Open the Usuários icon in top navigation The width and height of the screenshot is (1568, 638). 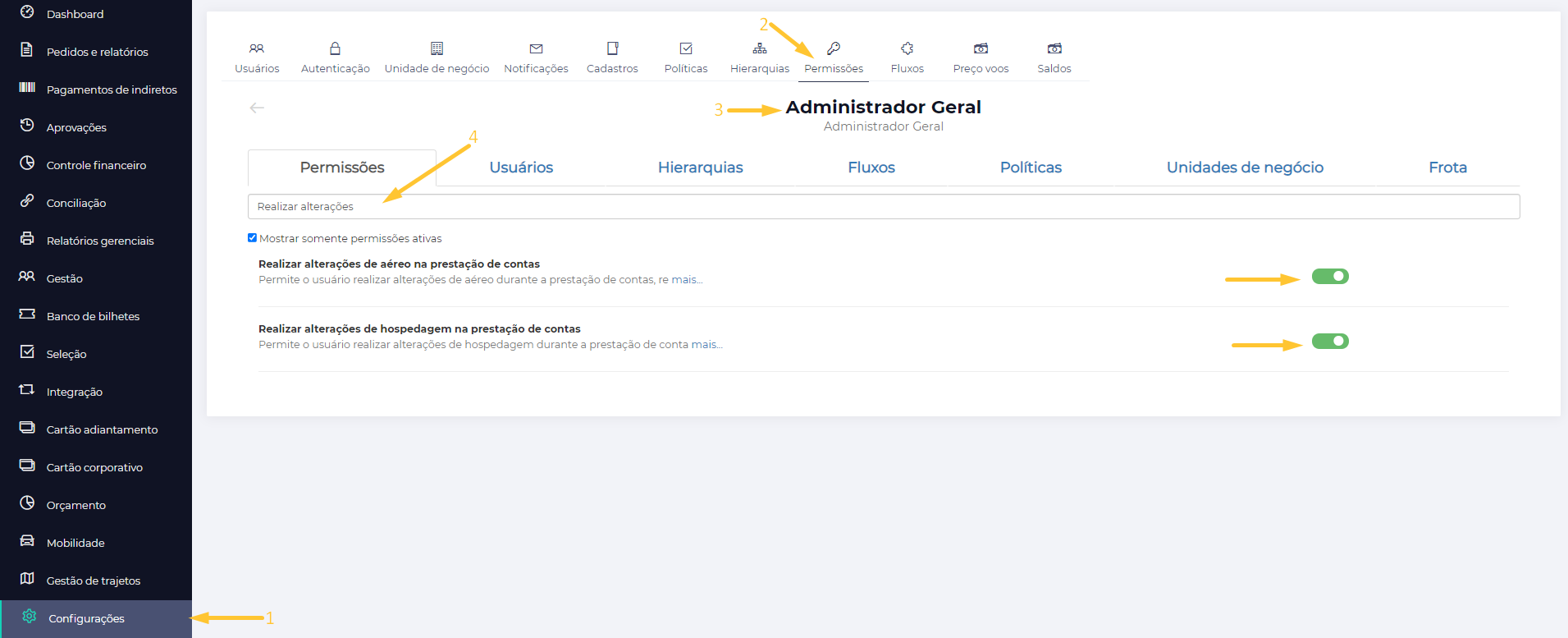257,49
